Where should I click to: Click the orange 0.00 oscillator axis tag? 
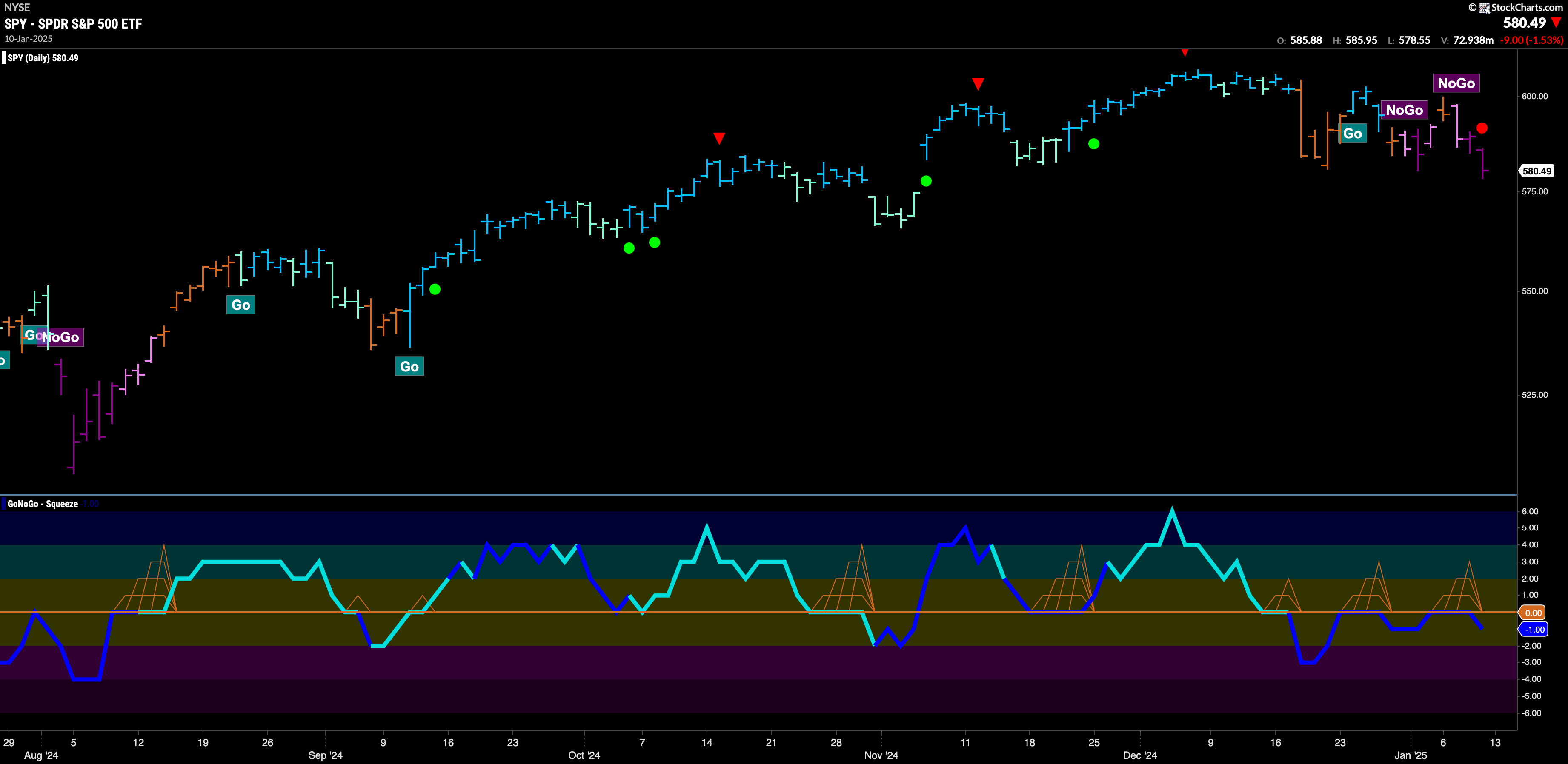(1533, 613)
